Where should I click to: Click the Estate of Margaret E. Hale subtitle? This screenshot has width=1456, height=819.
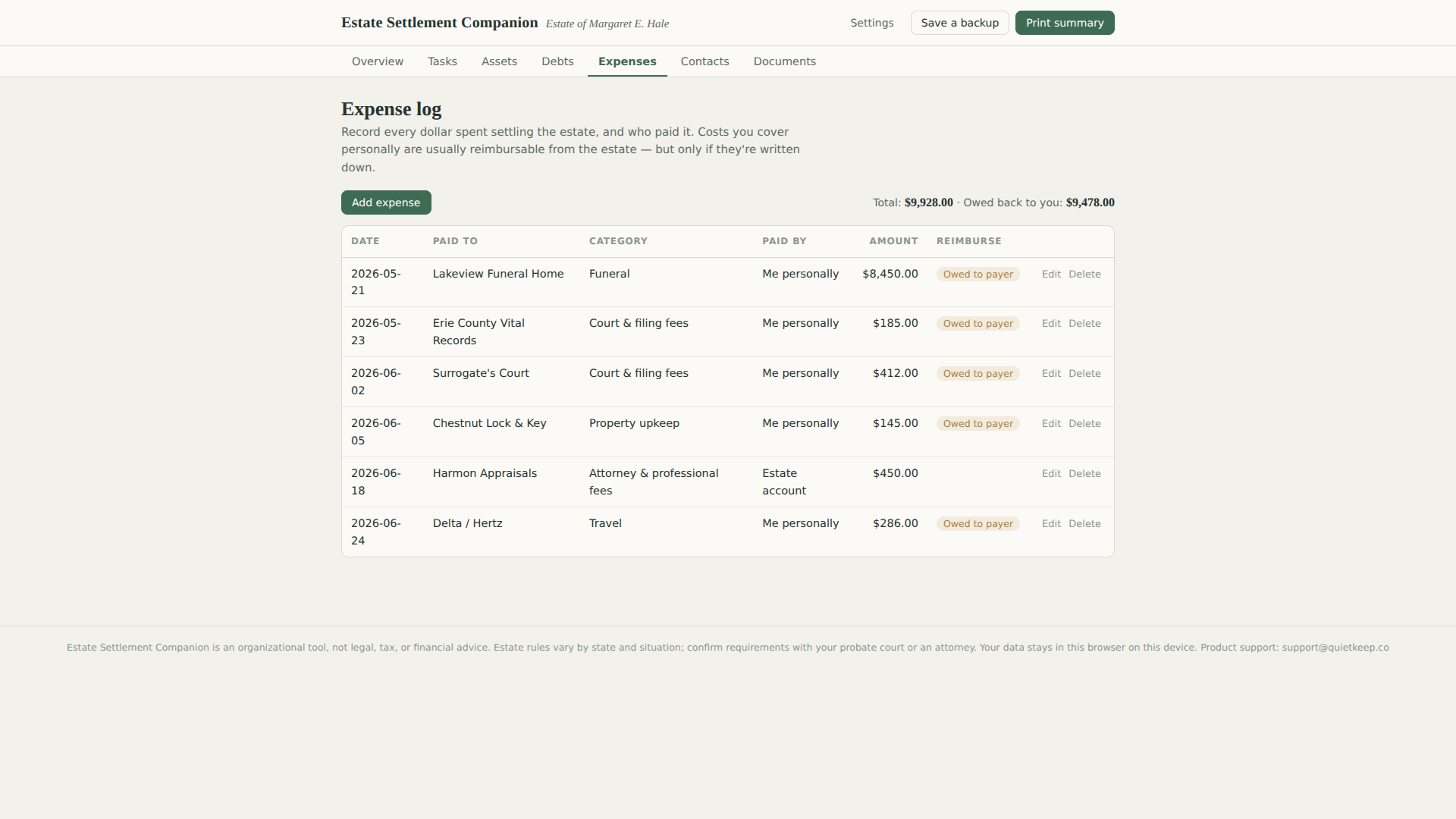coord(607,24)
